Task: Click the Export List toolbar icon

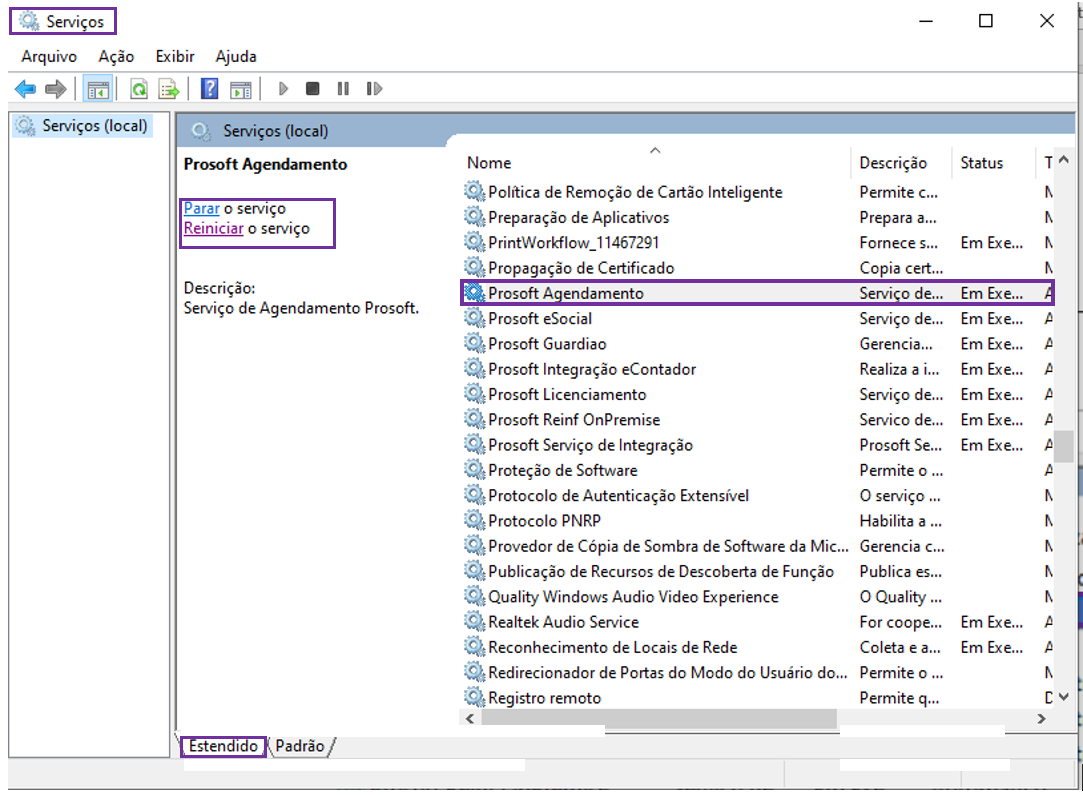Action: (169, 88)
